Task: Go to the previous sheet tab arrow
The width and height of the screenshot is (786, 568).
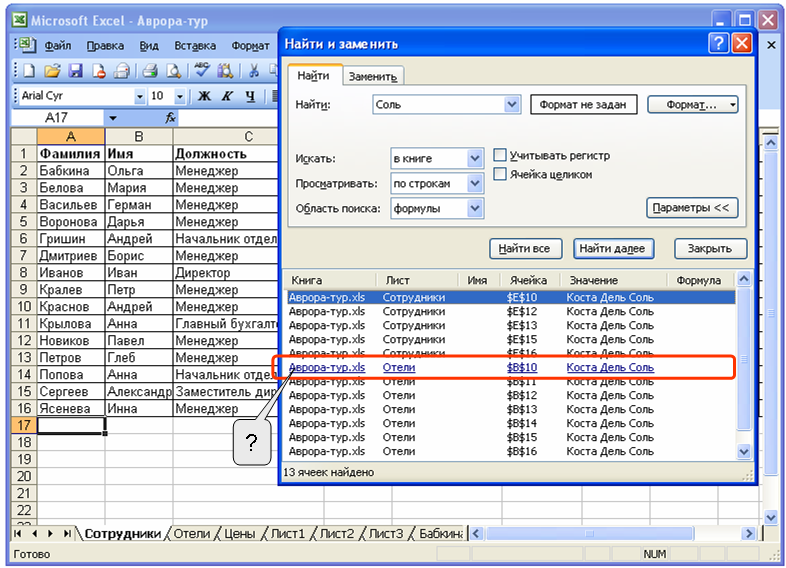Action: point(35,533)
